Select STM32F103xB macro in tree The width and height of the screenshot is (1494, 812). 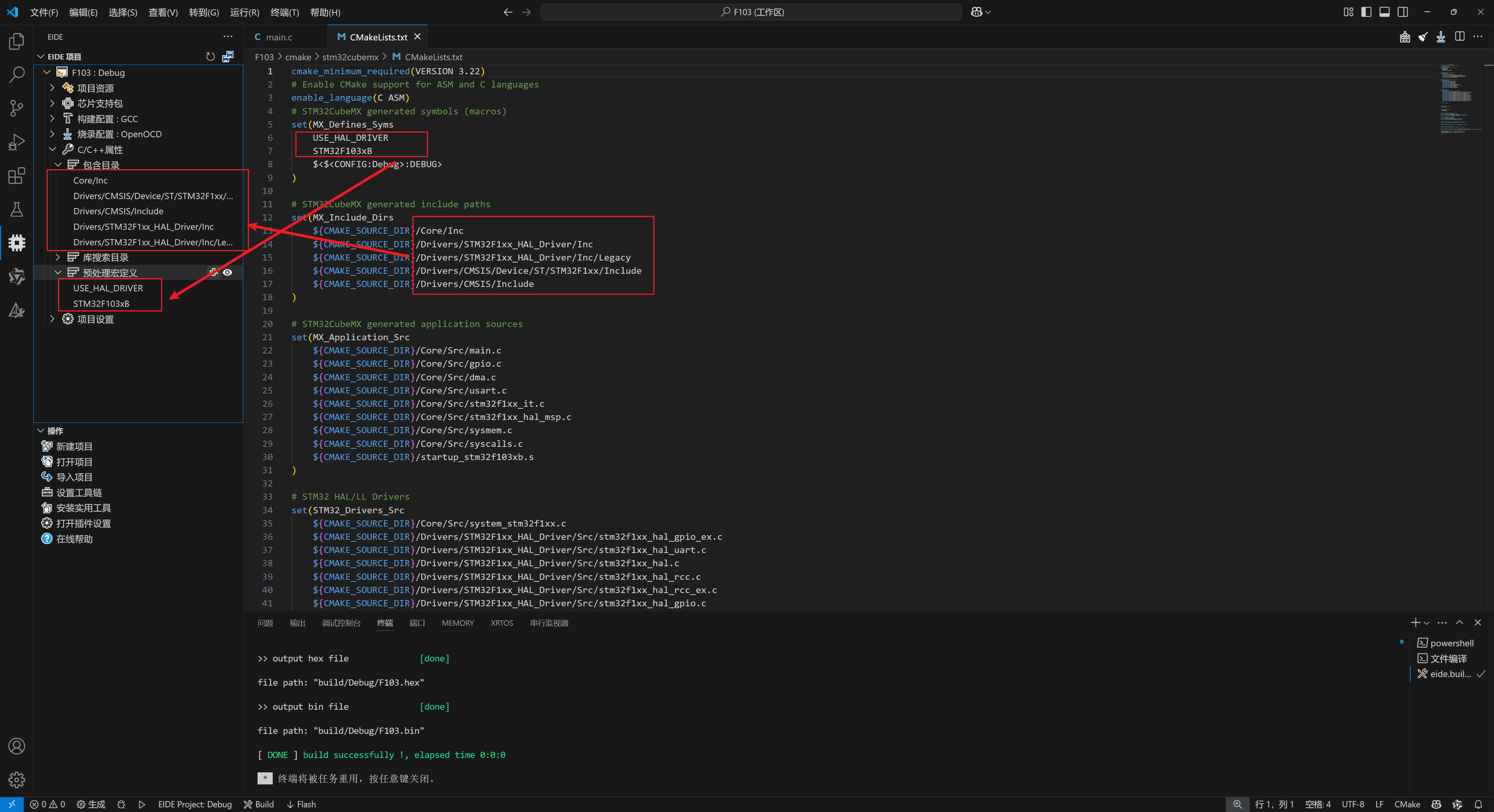pos(101,304)
